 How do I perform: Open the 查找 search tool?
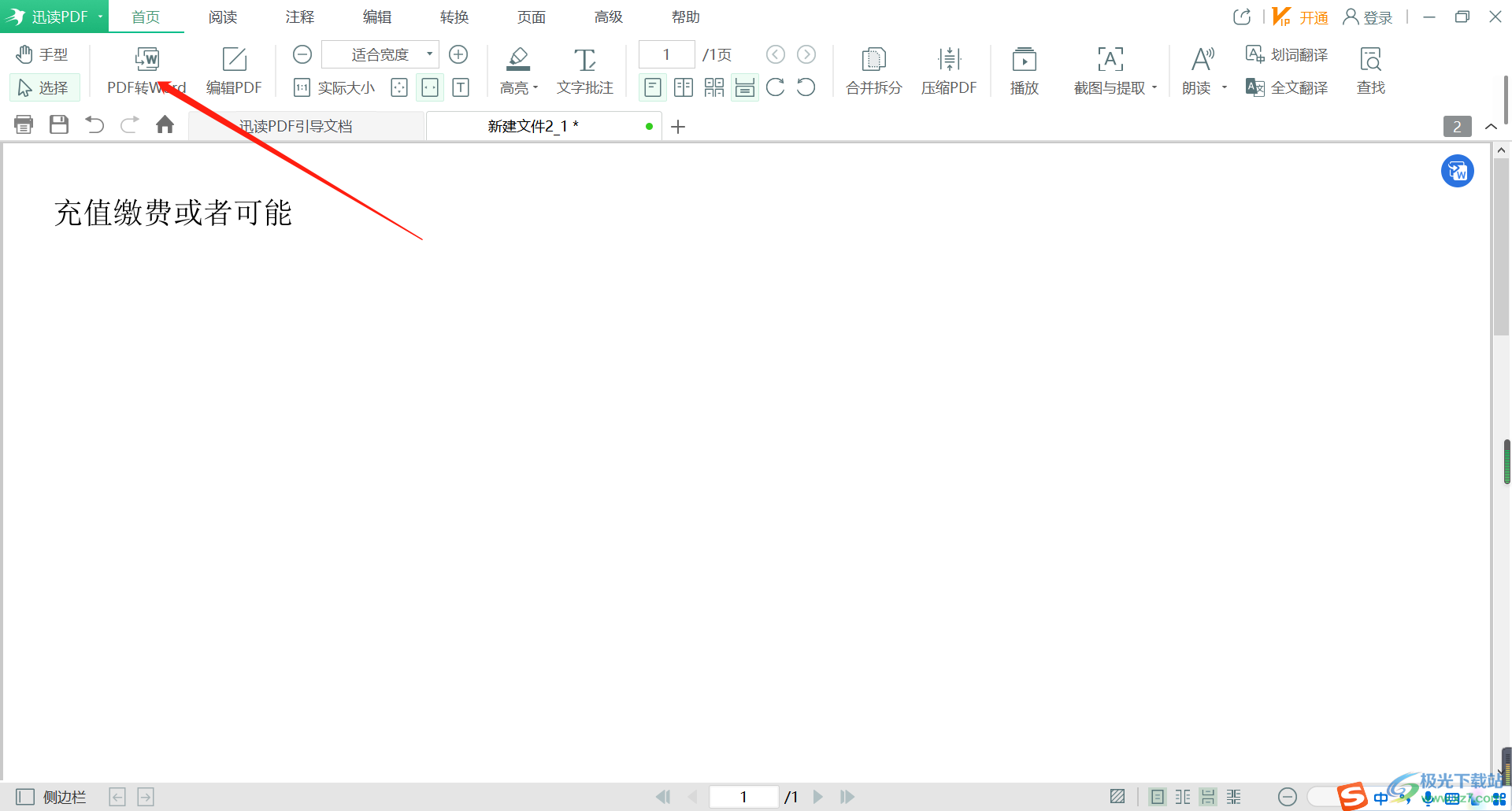pyautogui.click(x=1371, y=71)
